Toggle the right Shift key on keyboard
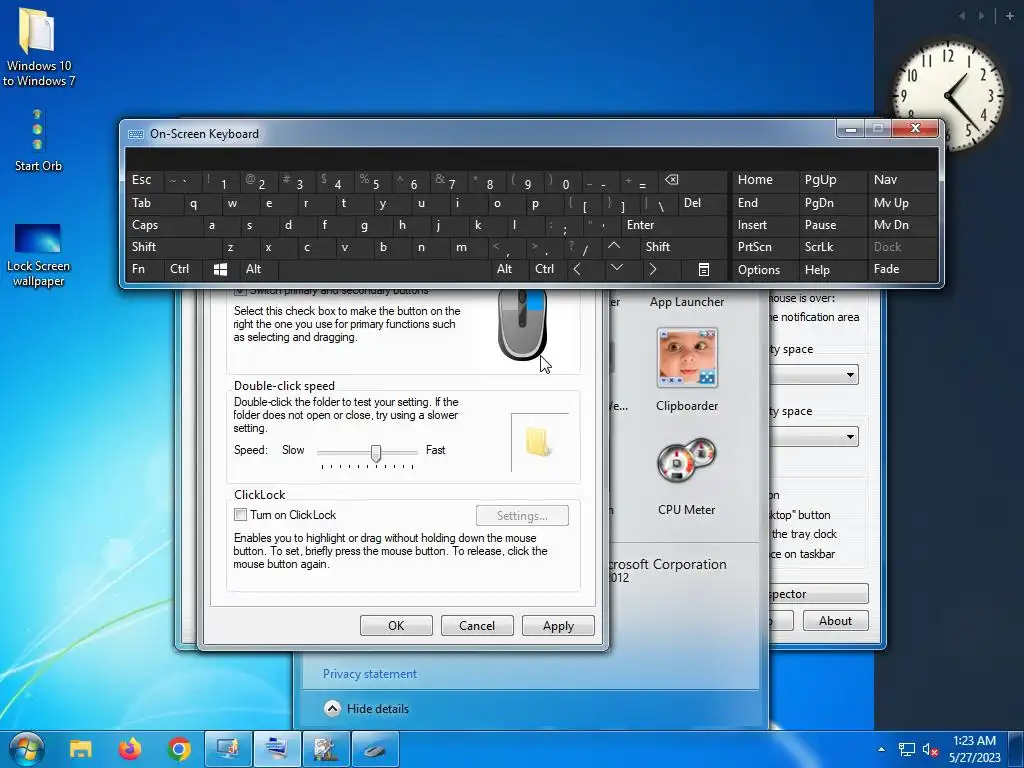1024x768 pixels. click(683, 247)
